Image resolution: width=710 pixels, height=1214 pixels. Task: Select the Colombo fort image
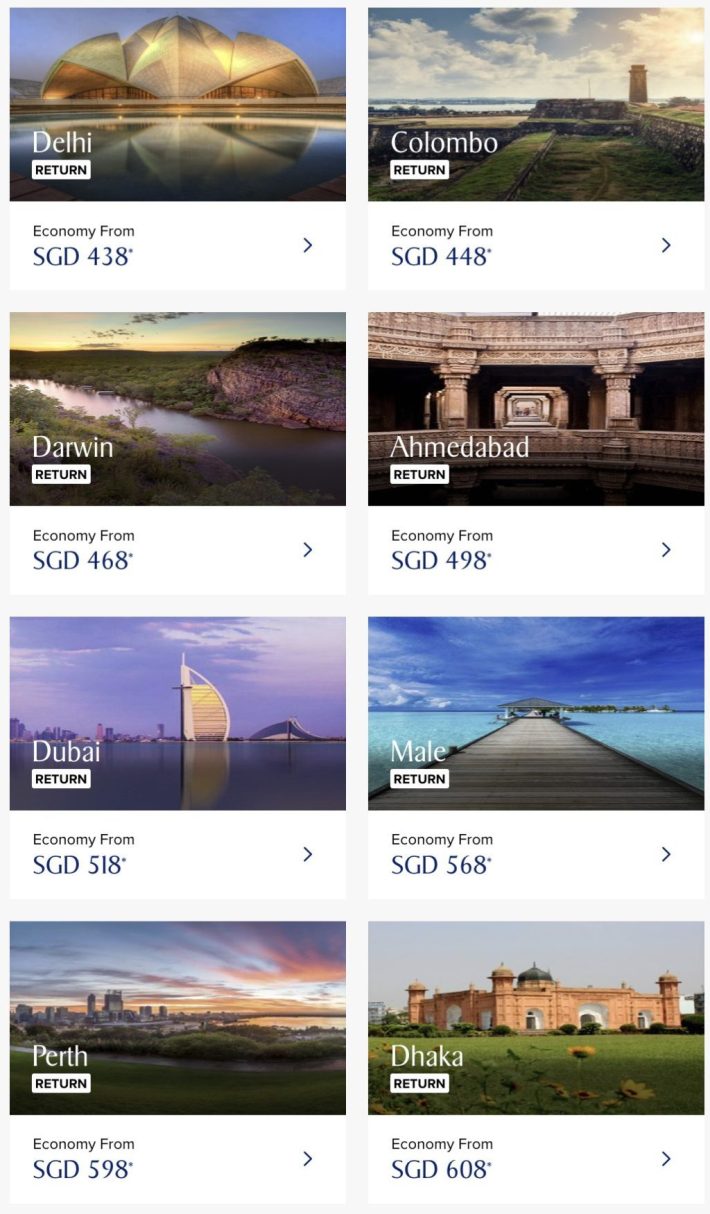(536, 80)
